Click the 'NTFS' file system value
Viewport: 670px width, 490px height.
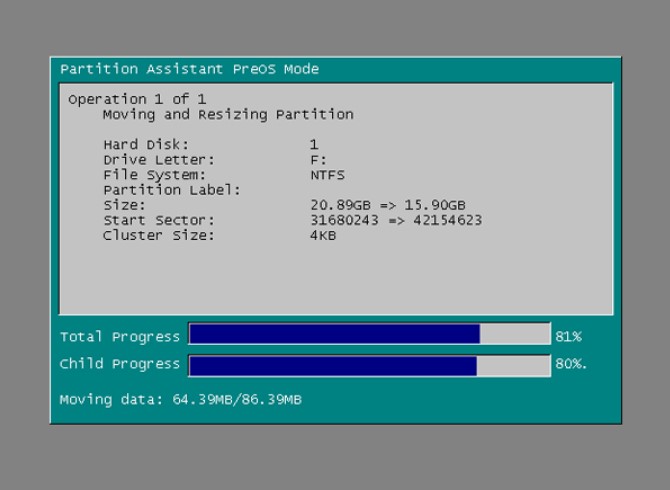[x=327, y=175]
